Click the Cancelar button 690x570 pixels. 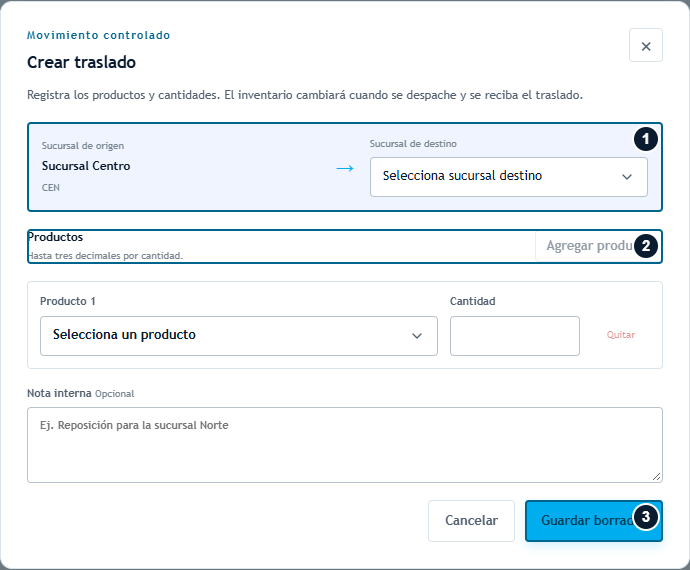click(471, 520)
